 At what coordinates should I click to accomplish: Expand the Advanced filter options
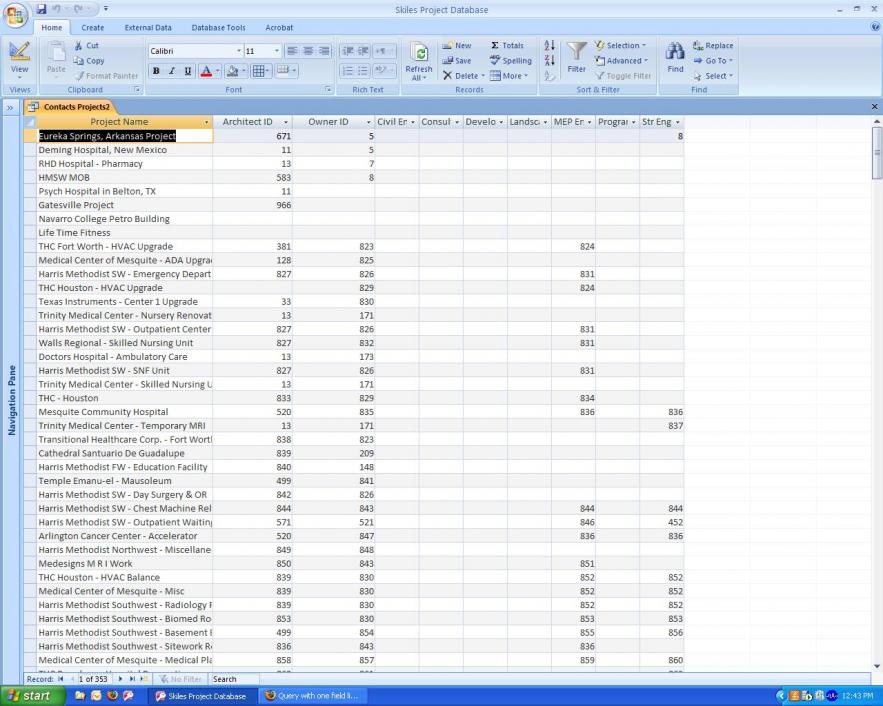click(622, 61)
